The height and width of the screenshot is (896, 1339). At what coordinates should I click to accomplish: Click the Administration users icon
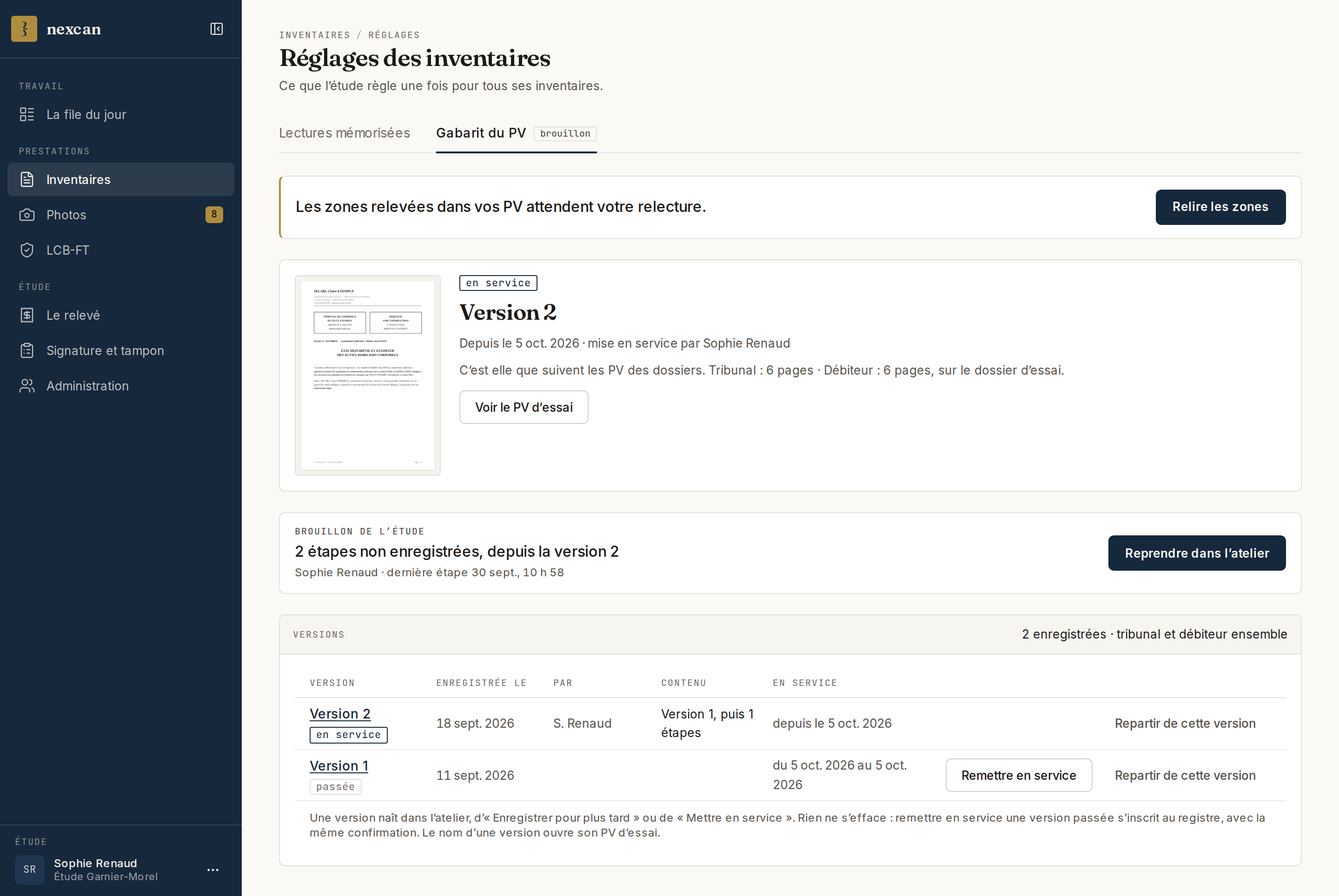coord(27,386)
